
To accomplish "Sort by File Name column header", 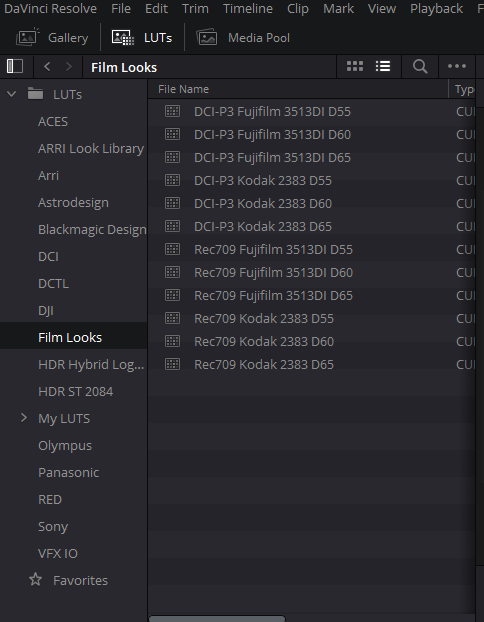I will pos(183,89).
